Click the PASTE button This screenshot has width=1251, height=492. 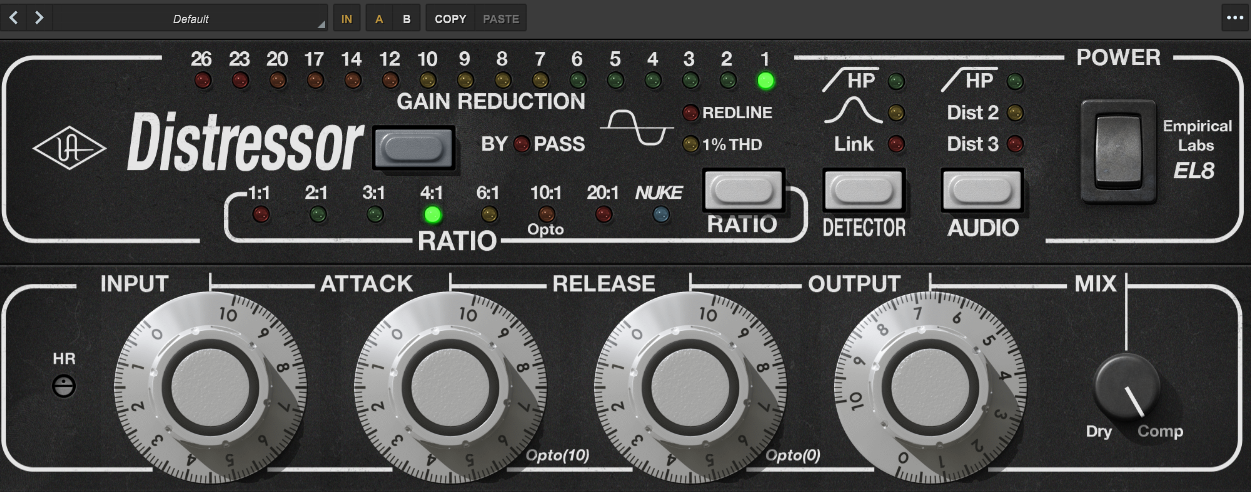point(501,19)
